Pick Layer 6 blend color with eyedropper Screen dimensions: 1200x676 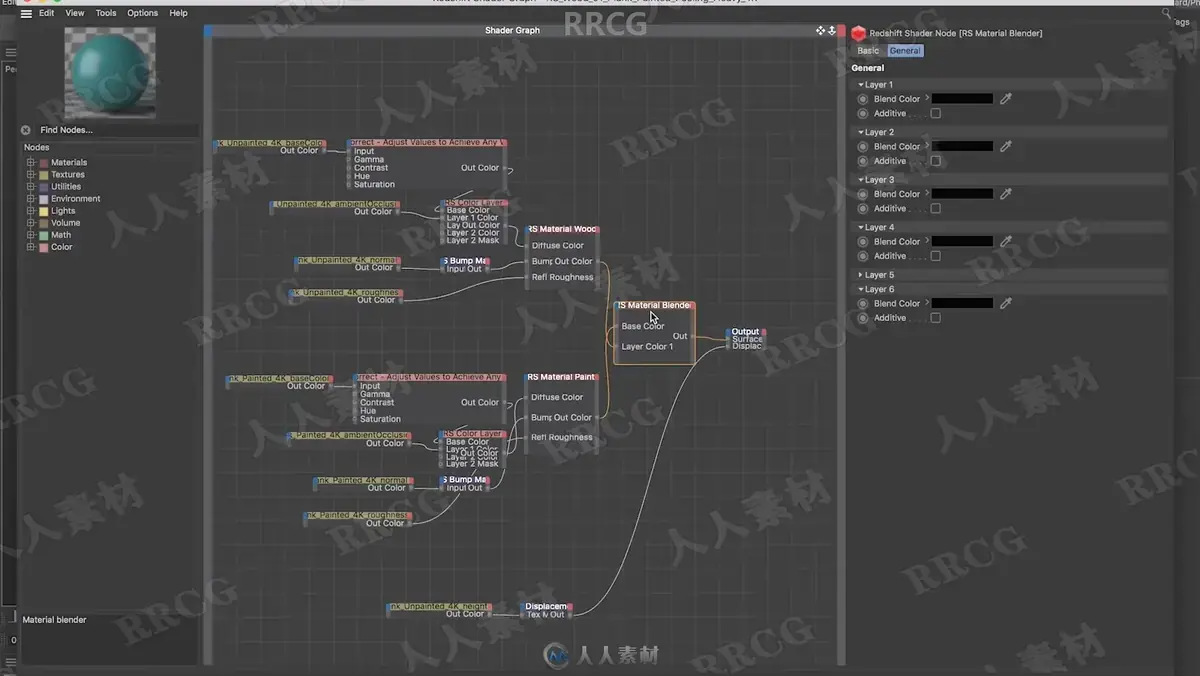click(1006, 303)
